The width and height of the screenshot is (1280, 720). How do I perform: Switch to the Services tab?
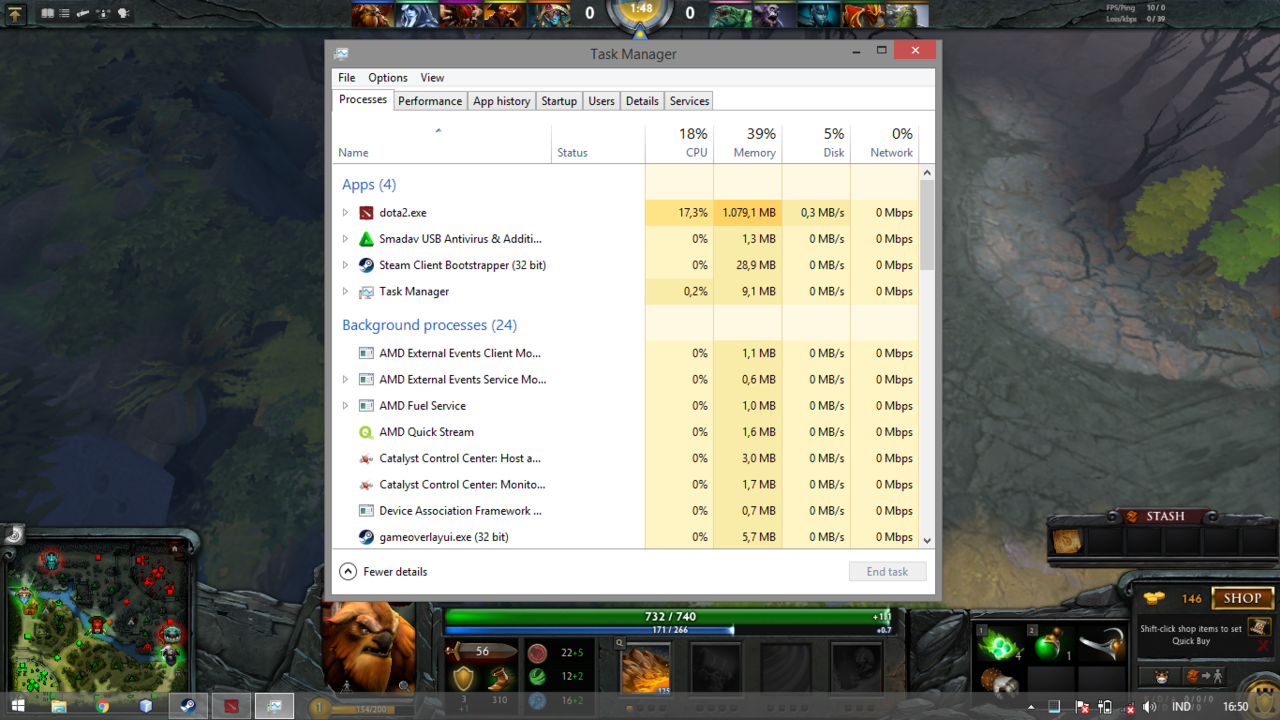click(x=689, y=101)
